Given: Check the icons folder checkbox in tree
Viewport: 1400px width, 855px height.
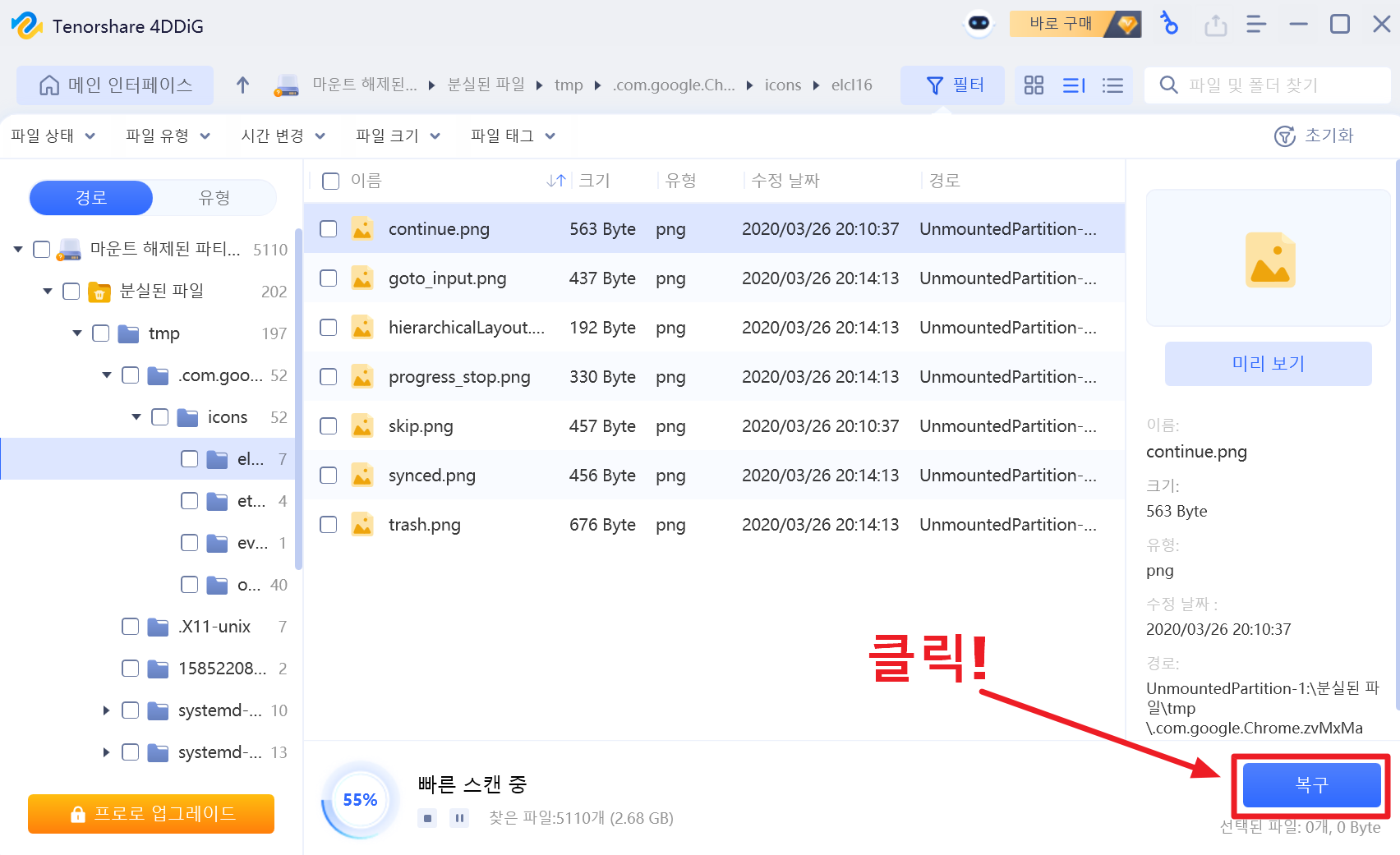Looking at the screenshot, I should click(x=160, y=417).
